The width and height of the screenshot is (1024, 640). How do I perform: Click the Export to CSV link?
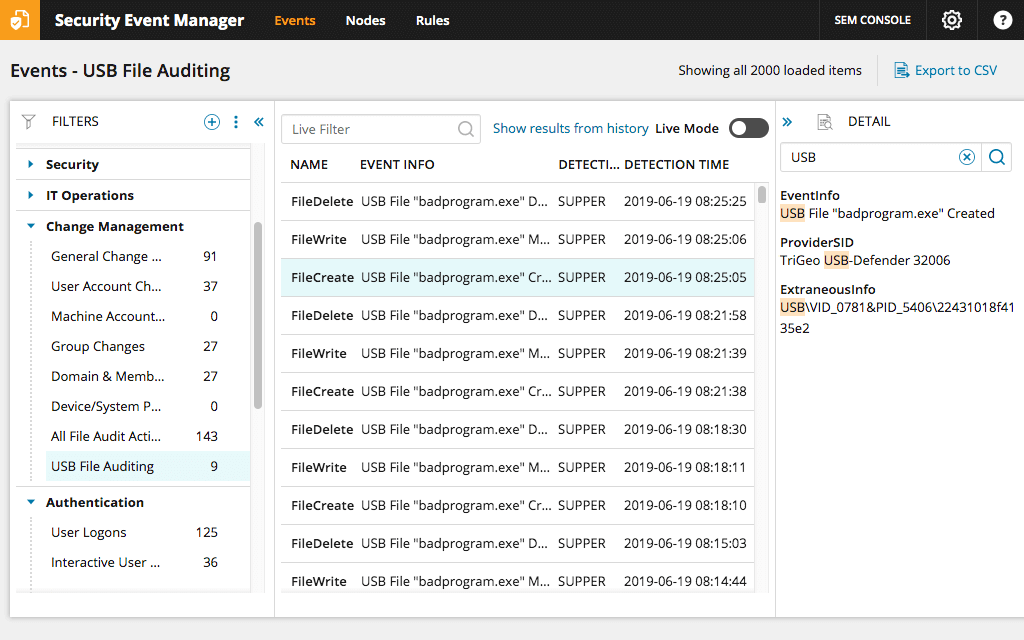945,70
